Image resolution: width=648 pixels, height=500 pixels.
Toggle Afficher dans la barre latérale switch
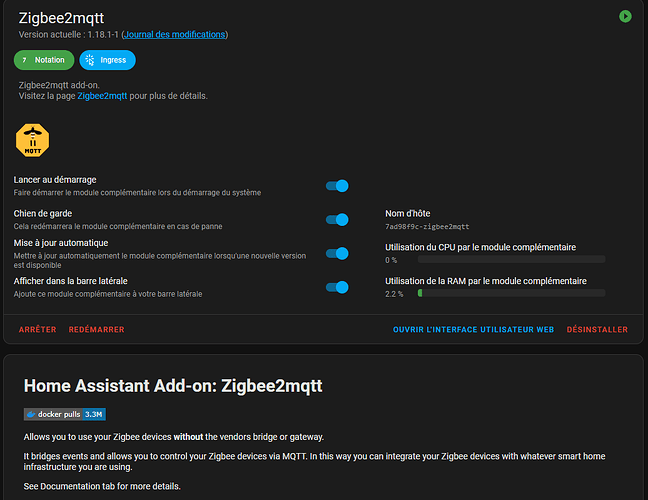pyautogui.click(x=337, y=287)
